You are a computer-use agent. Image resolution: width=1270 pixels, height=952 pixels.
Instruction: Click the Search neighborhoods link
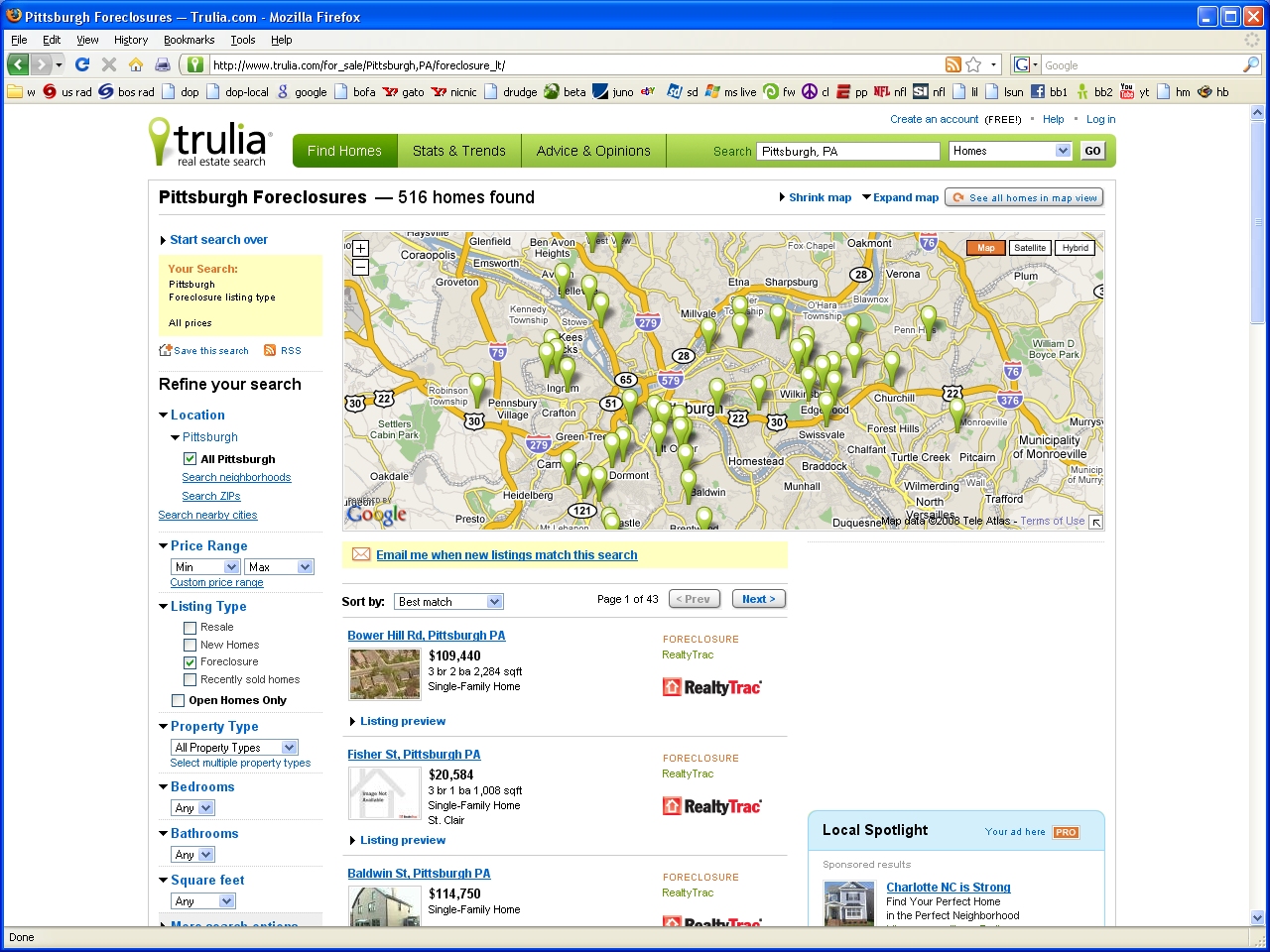tap(236, 477)
